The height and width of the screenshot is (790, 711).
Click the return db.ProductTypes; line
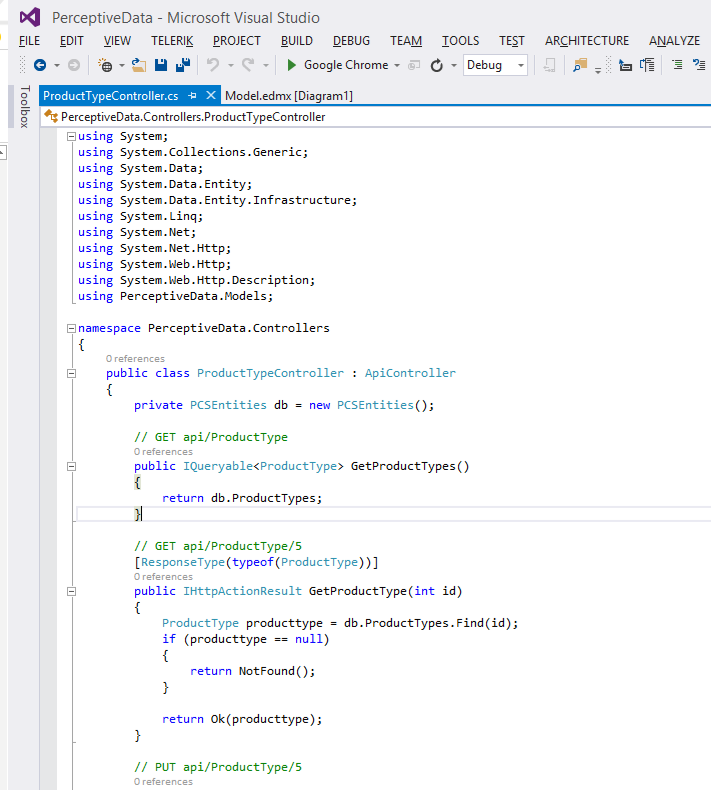point(242,498)
